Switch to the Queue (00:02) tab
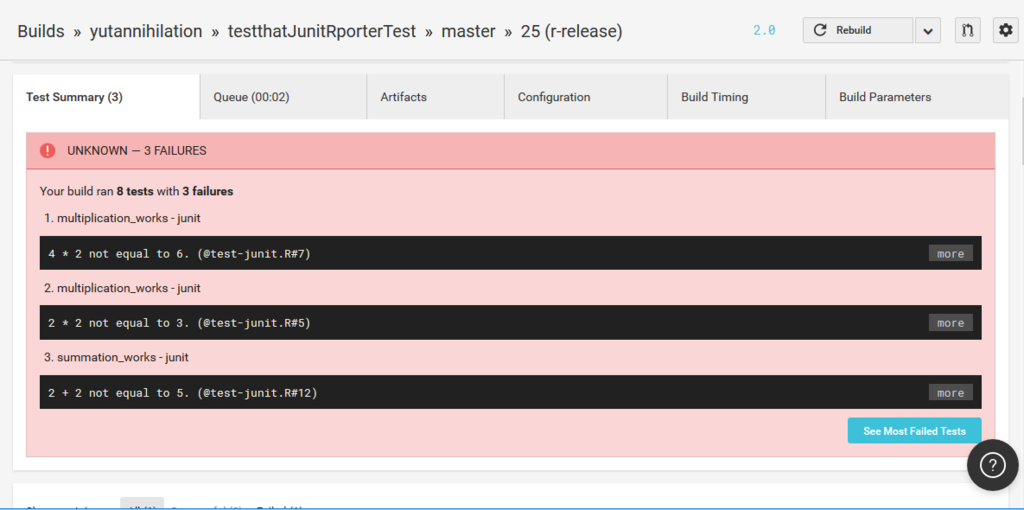This screenshot has width=1024, height=510. (x=283, y=97)
